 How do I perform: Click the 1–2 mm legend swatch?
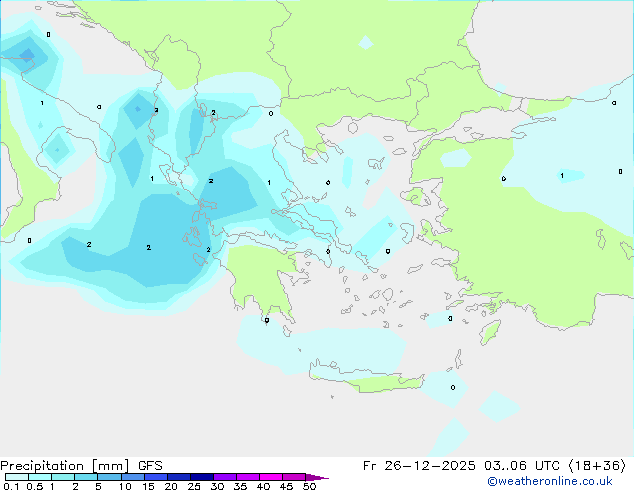(63, 477)
